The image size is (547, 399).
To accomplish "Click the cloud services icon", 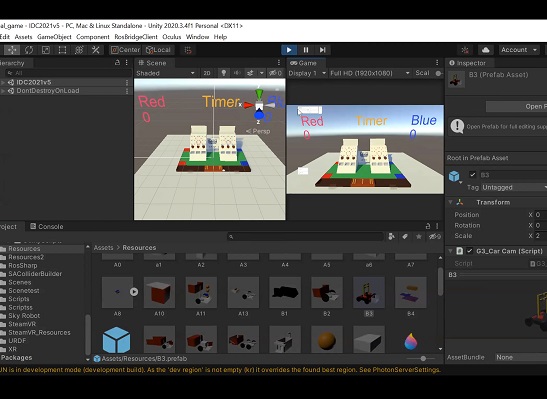I will coord(486,50).
